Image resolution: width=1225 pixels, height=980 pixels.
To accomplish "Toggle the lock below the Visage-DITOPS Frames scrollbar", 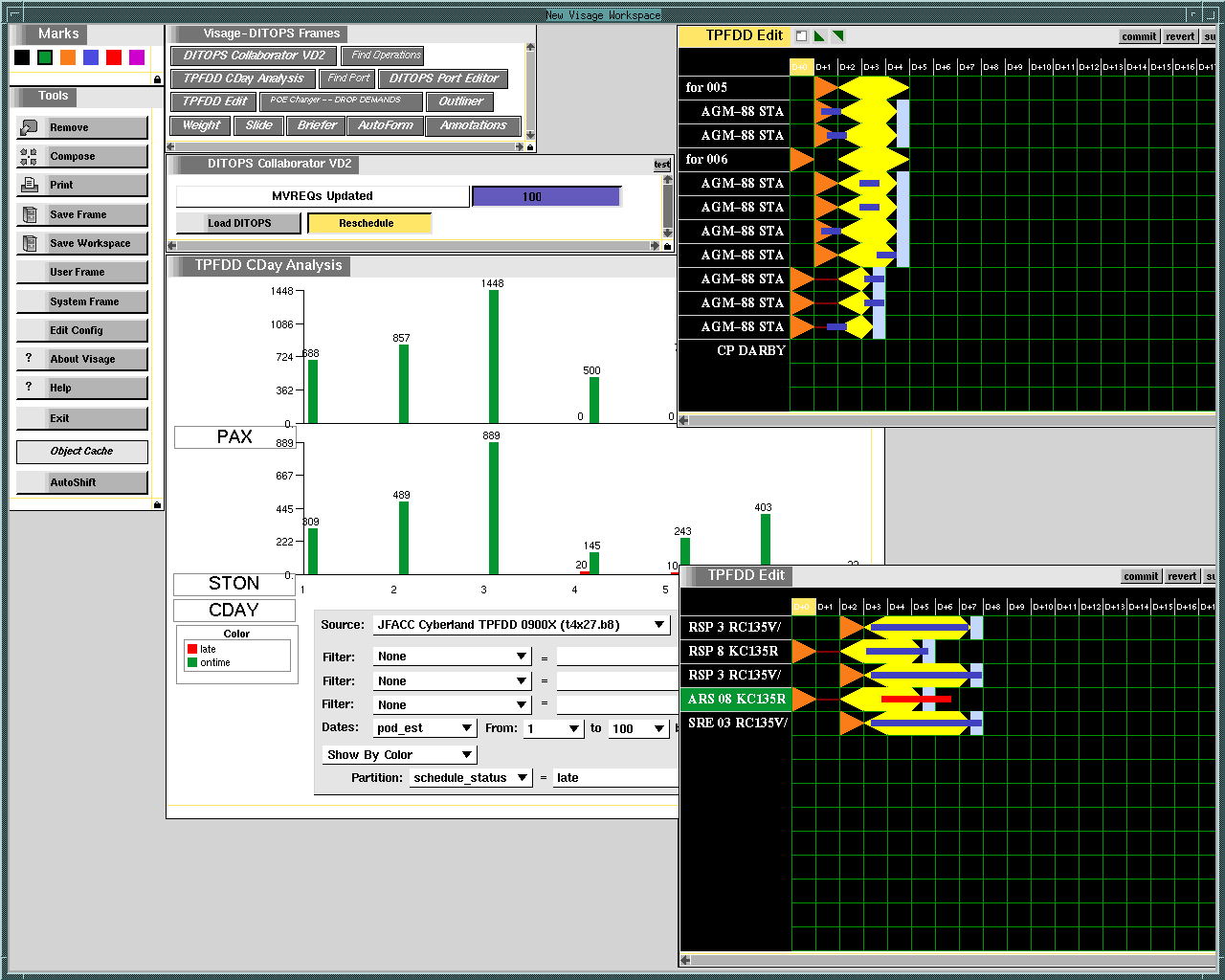I will tap(531, 147).
